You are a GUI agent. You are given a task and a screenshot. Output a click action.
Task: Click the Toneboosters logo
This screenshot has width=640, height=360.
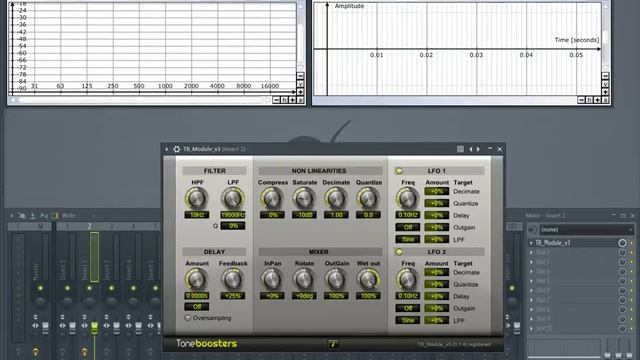coord(207,344)
